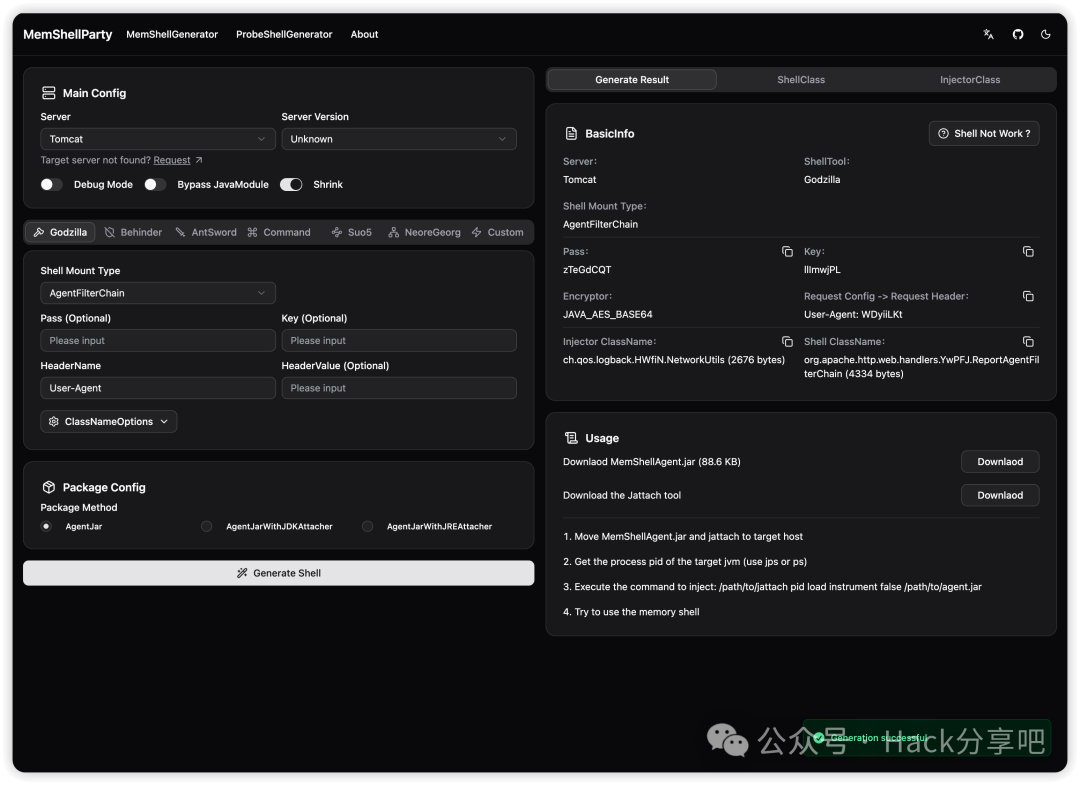Open the ShellClass result tab
1080x785 pixels.
tap(801, 80)
